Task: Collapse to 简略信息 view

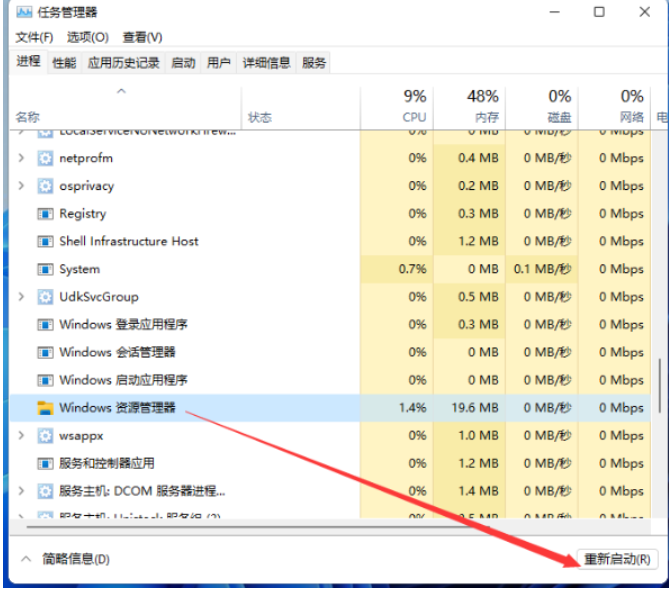Action: click(66, 559)
